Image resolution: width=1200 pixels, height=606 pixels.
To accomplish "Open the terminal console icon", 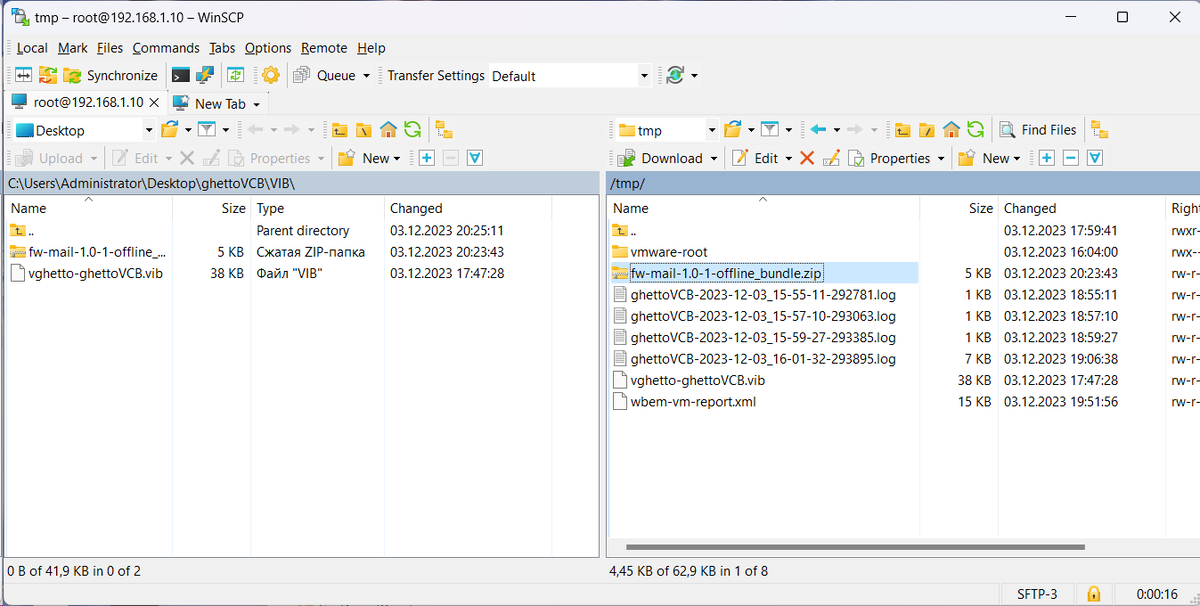I will click(x=181, y=75).
